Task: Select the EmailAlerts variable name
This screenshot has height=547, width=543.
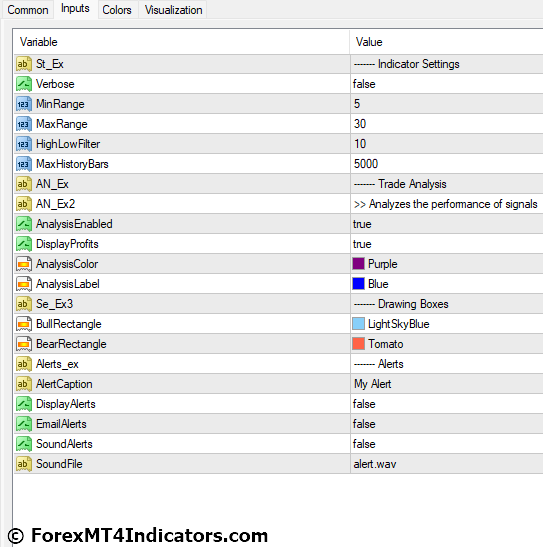Action: (61, 424)
